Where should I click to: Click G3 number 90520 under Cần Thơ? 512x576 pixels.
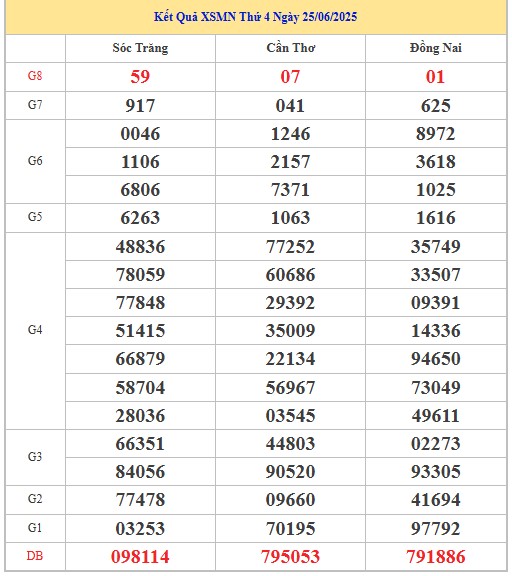pyautogui.click(x=290, y=472)
